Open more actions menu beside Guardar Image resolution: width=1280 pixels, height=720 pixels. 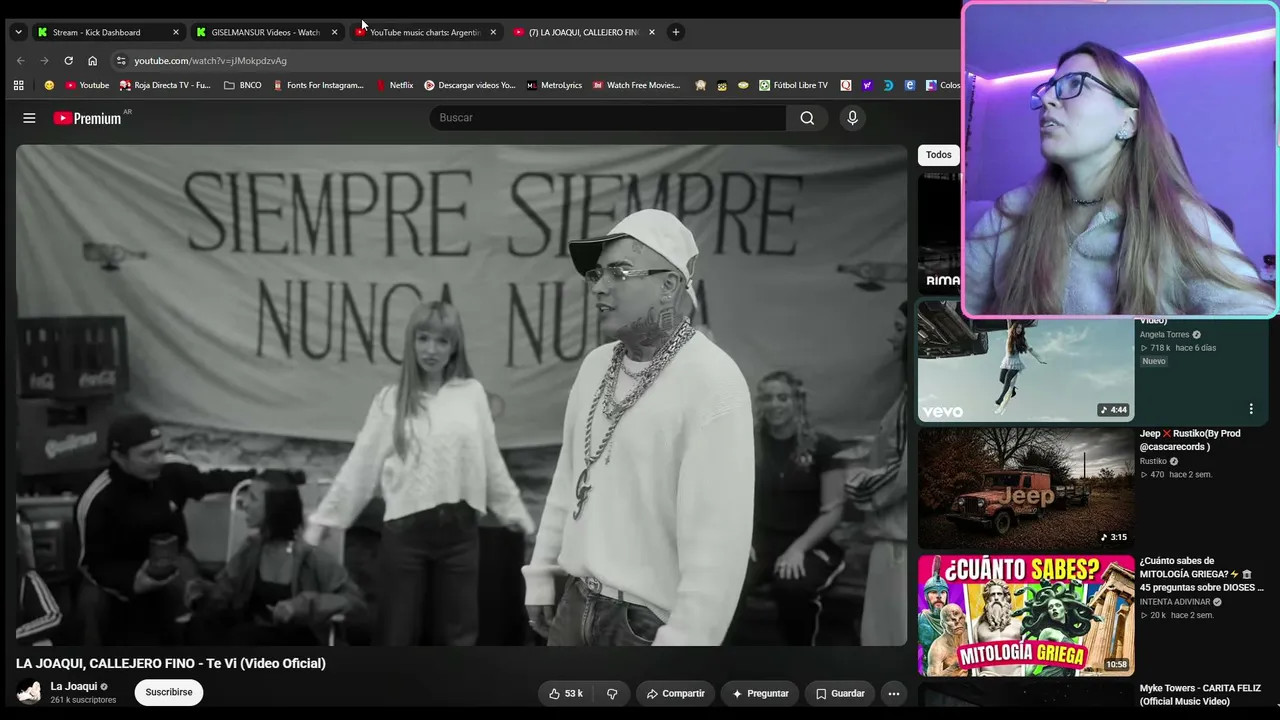(x=894, y=693)
